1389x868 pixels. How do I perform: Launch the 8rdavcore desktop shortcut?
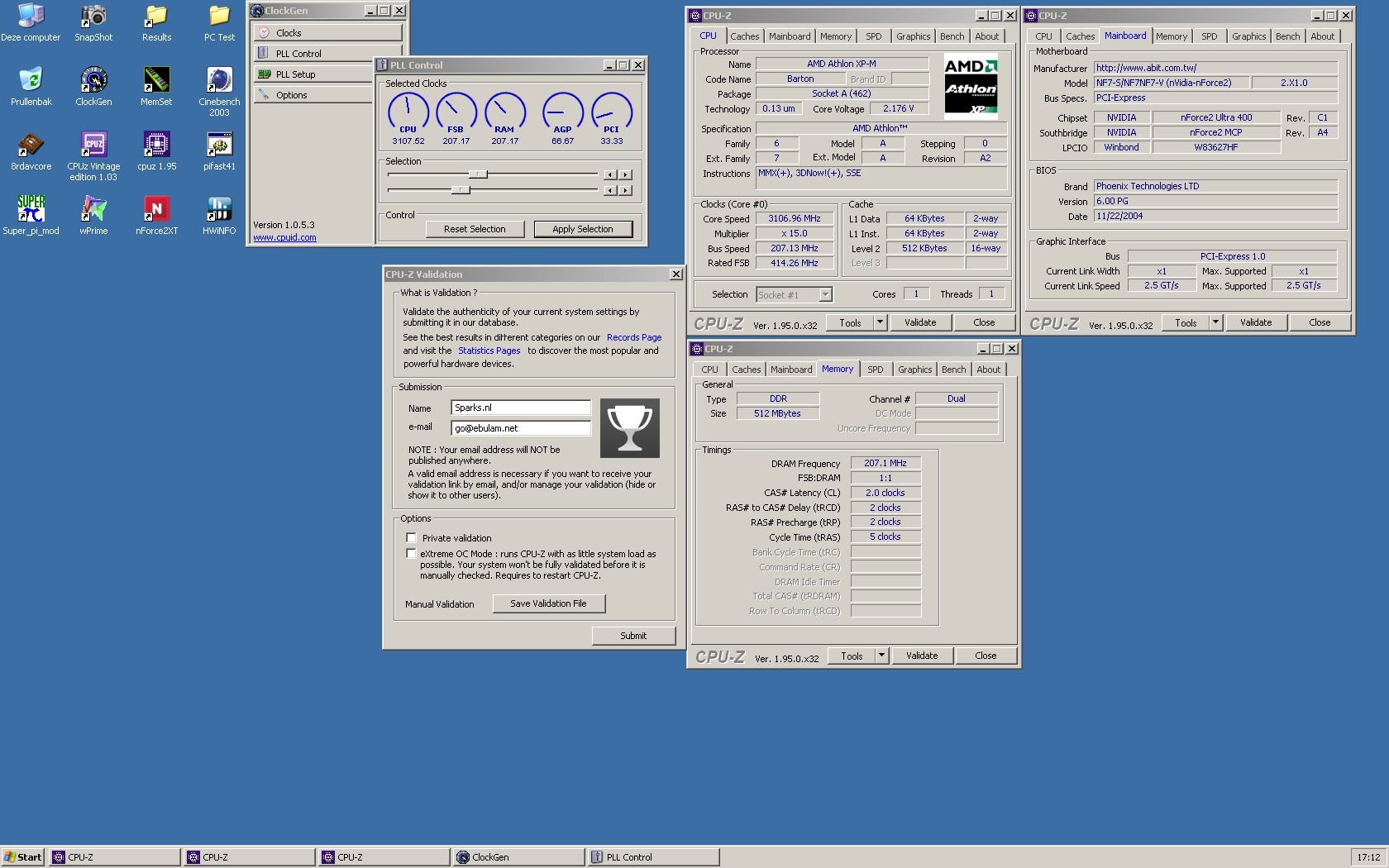[x=31, y=152]
